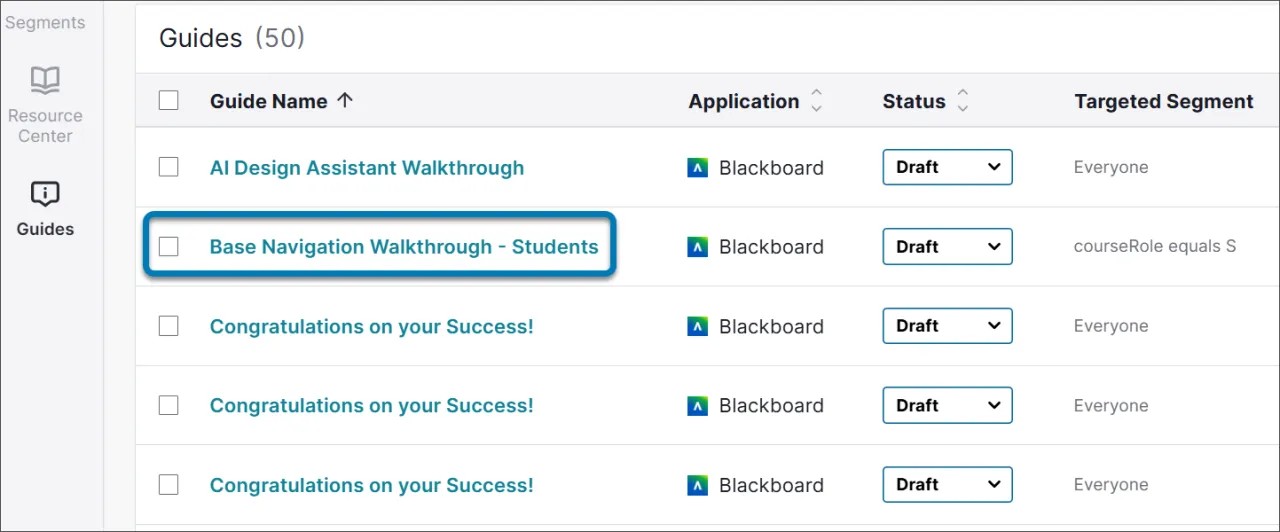This screenshot has width=1280, height=532.
Task: Click the Guide Name sort arrow
Action: (345, 100)
